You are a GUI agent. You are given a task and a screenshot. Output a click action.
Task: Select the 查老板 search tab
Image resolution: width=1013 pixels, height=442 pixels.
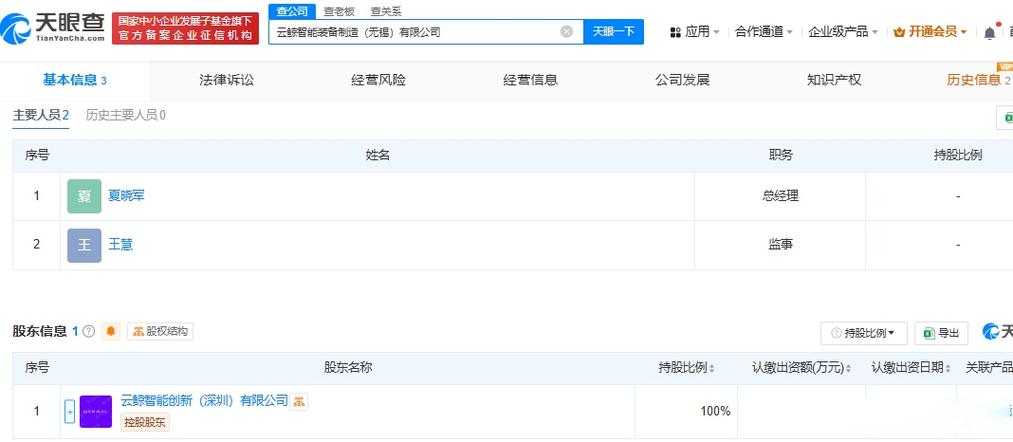(339, 12)
